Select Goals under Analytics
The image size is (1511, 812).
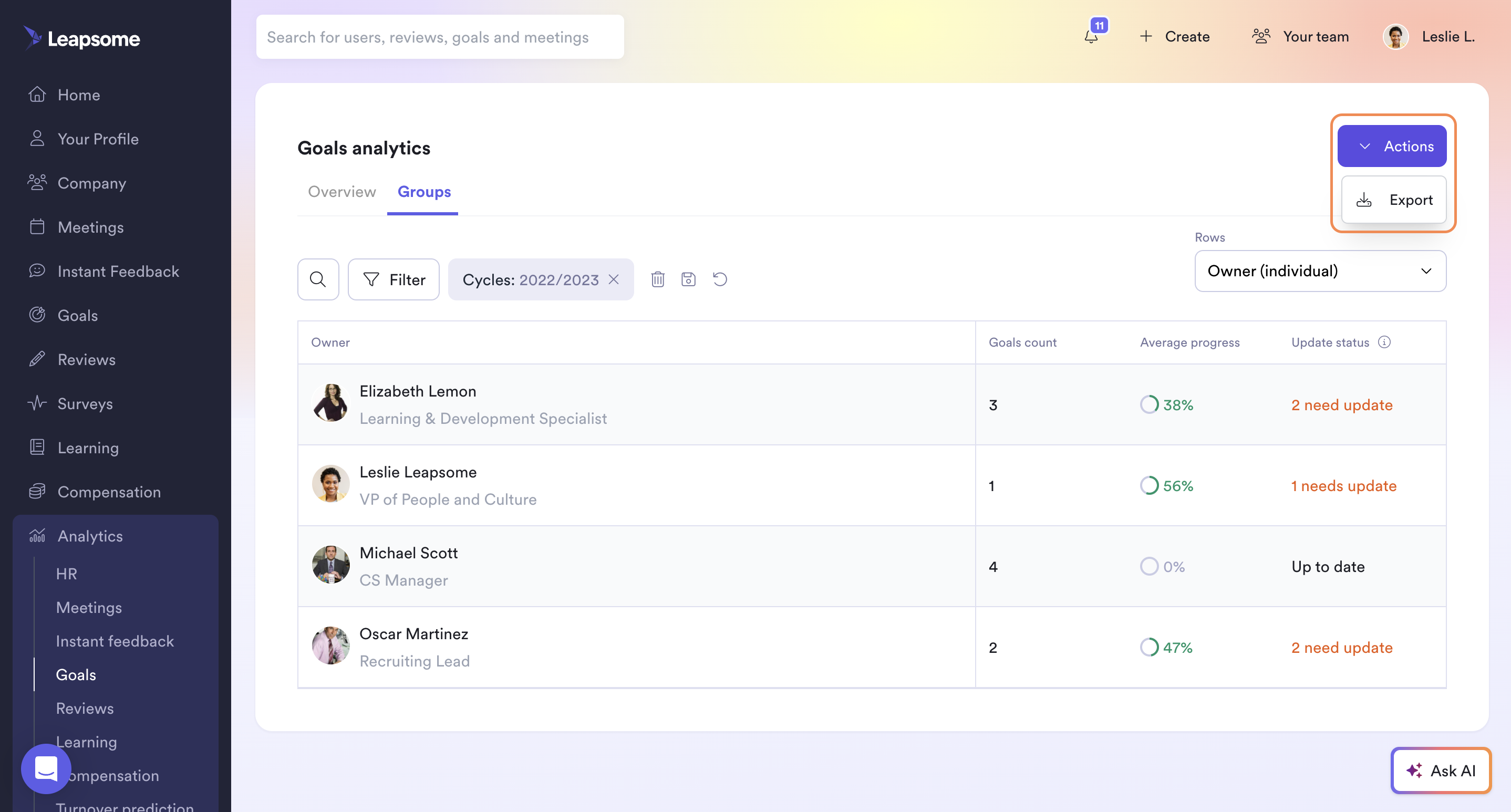point(76,674)
